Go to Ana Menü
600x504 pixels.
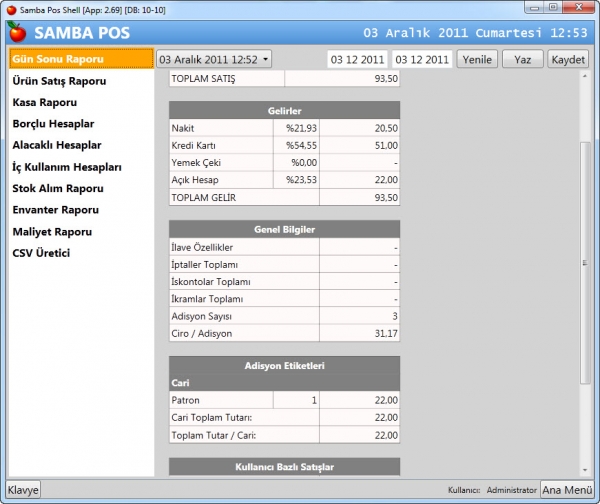pyautogui.click(x=567, y=490)
